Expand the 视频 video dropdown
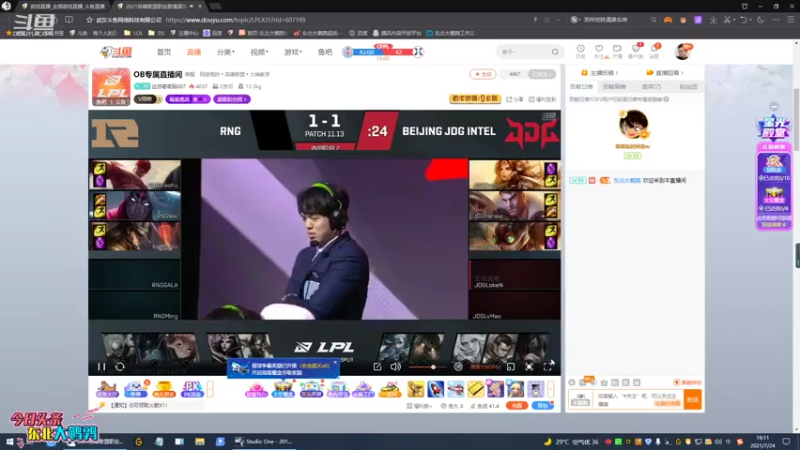 (x=259, y=52)
